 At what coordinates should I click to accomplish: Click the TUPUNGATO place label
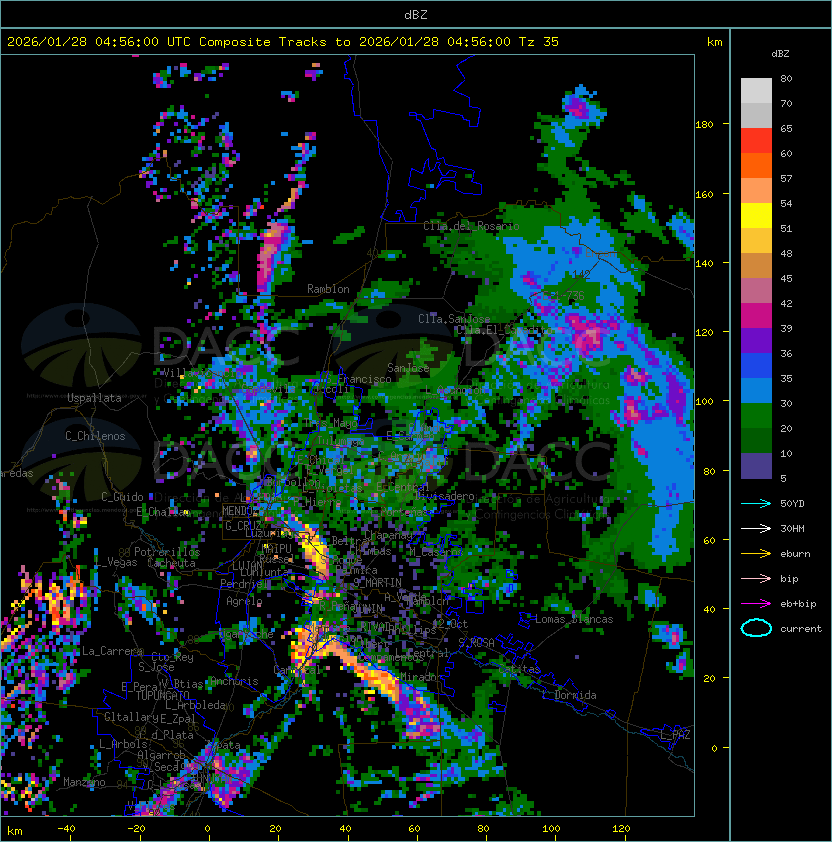click(x=162, y=695)
